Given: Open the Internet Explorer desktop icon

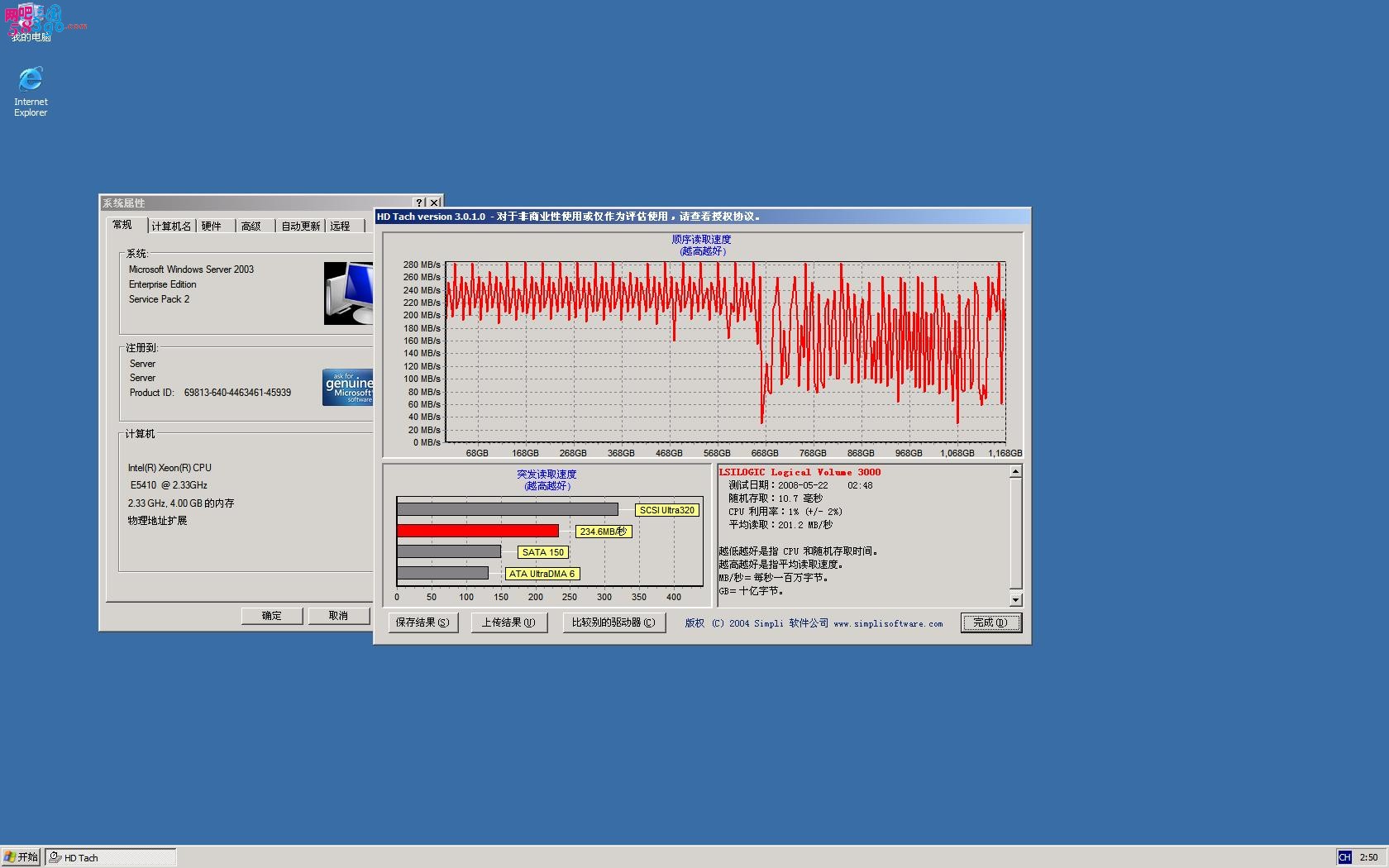Looking at the screenshot, I should pyautogui.click(x=31, y=92).
